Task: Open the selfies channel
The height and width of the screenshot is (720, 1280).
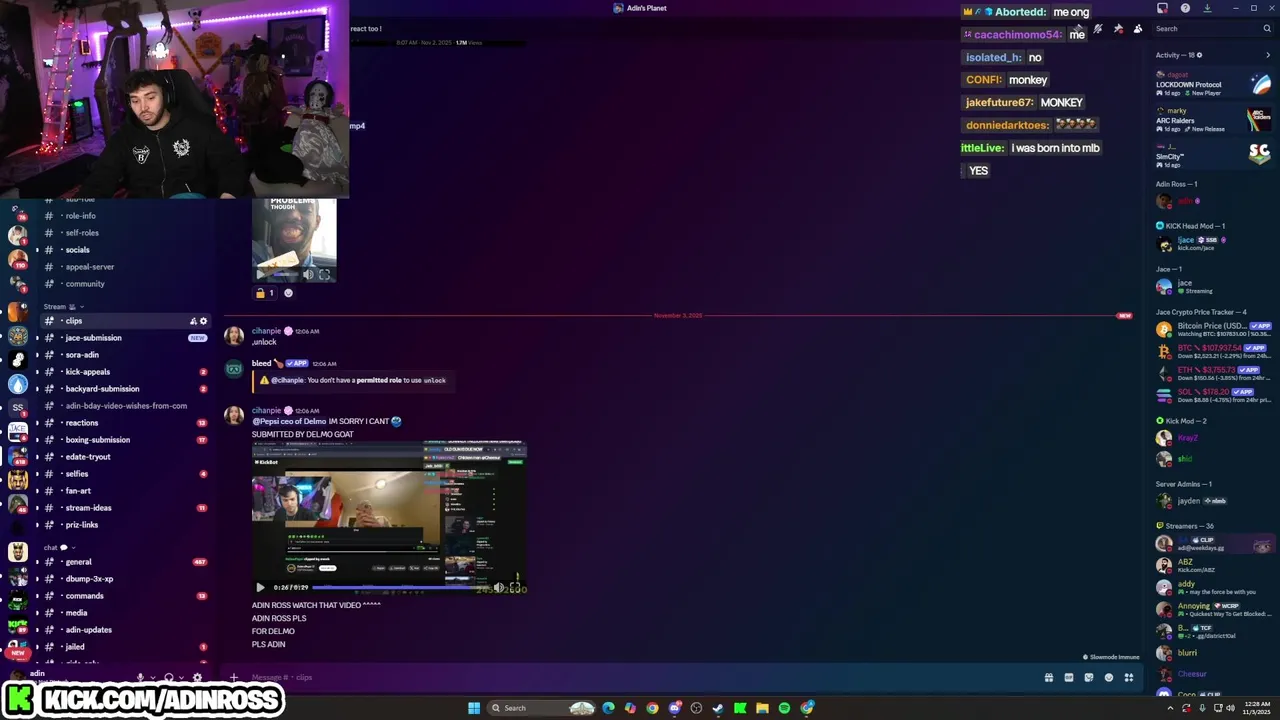Action: point(124,474)
